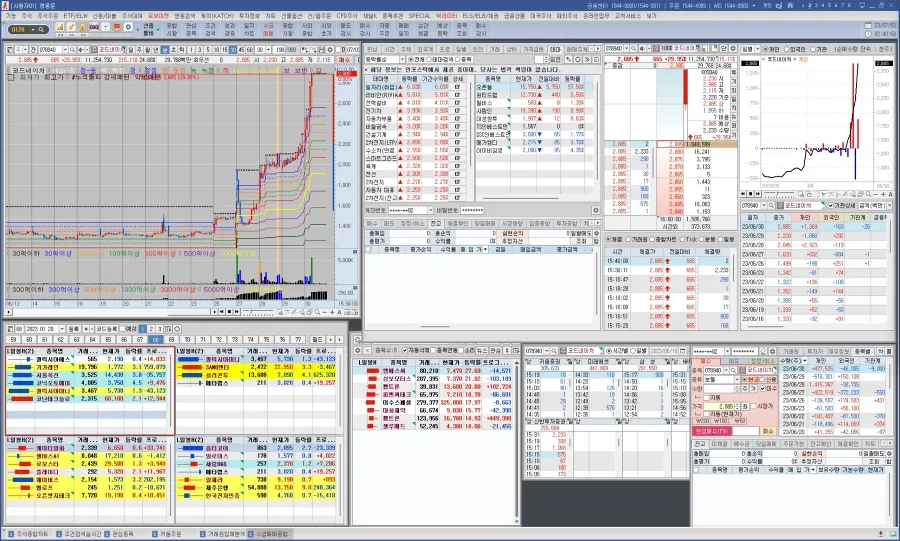Switch to the 잔고 tab in the balance panel
Screen dimensions: 900x541
pyautogui.click(x=436, y=223)
